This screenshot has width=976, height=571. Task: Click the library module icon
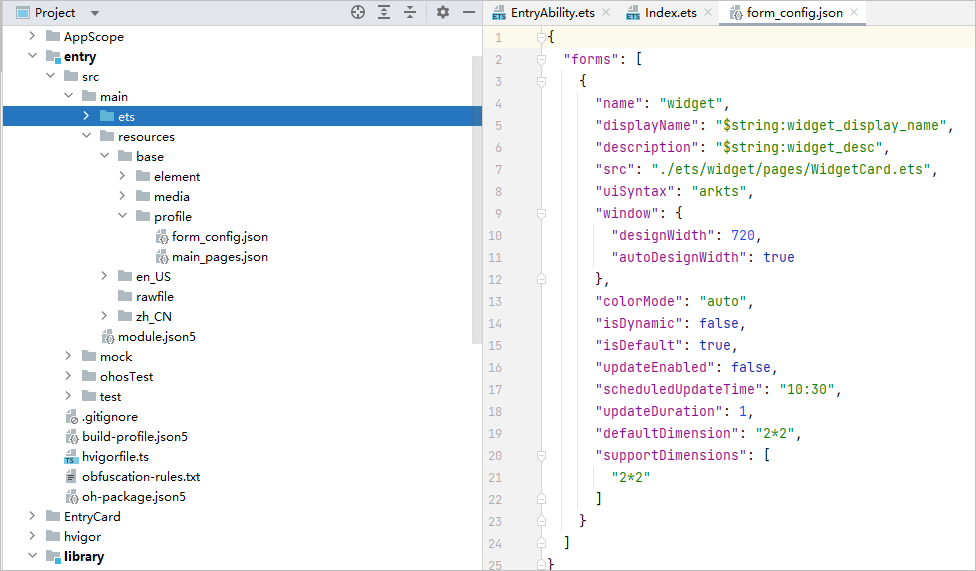(53, 556)
